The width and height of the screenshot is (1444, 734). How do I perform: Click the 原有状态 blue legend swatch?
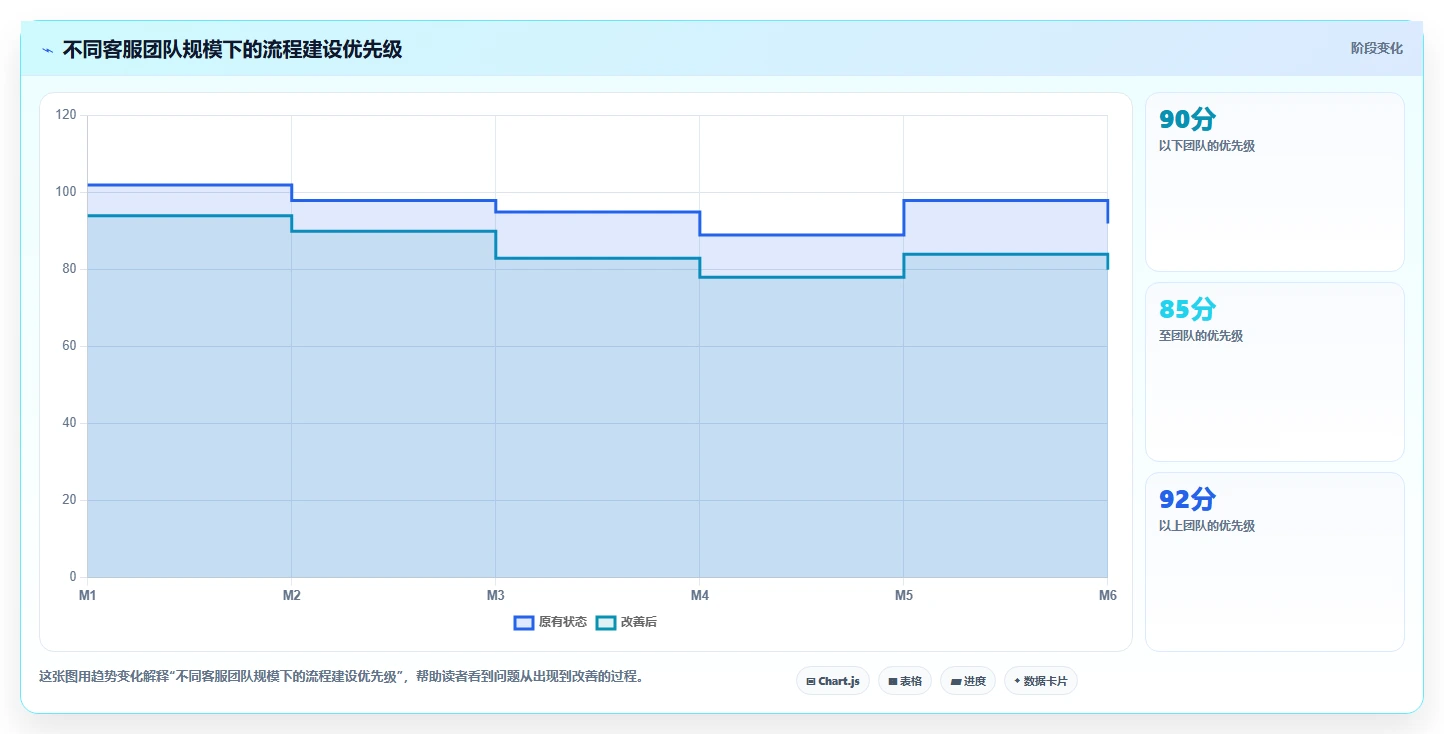[524, 622]
